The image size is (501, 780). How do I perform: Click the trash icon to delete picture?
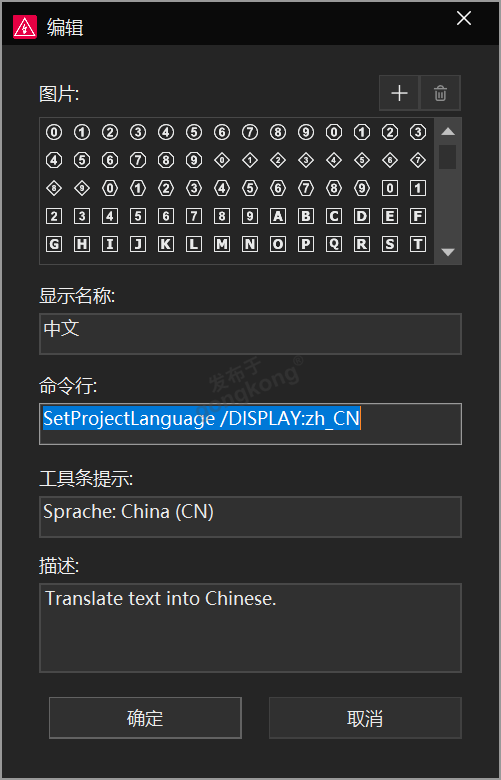pos(440,93)
